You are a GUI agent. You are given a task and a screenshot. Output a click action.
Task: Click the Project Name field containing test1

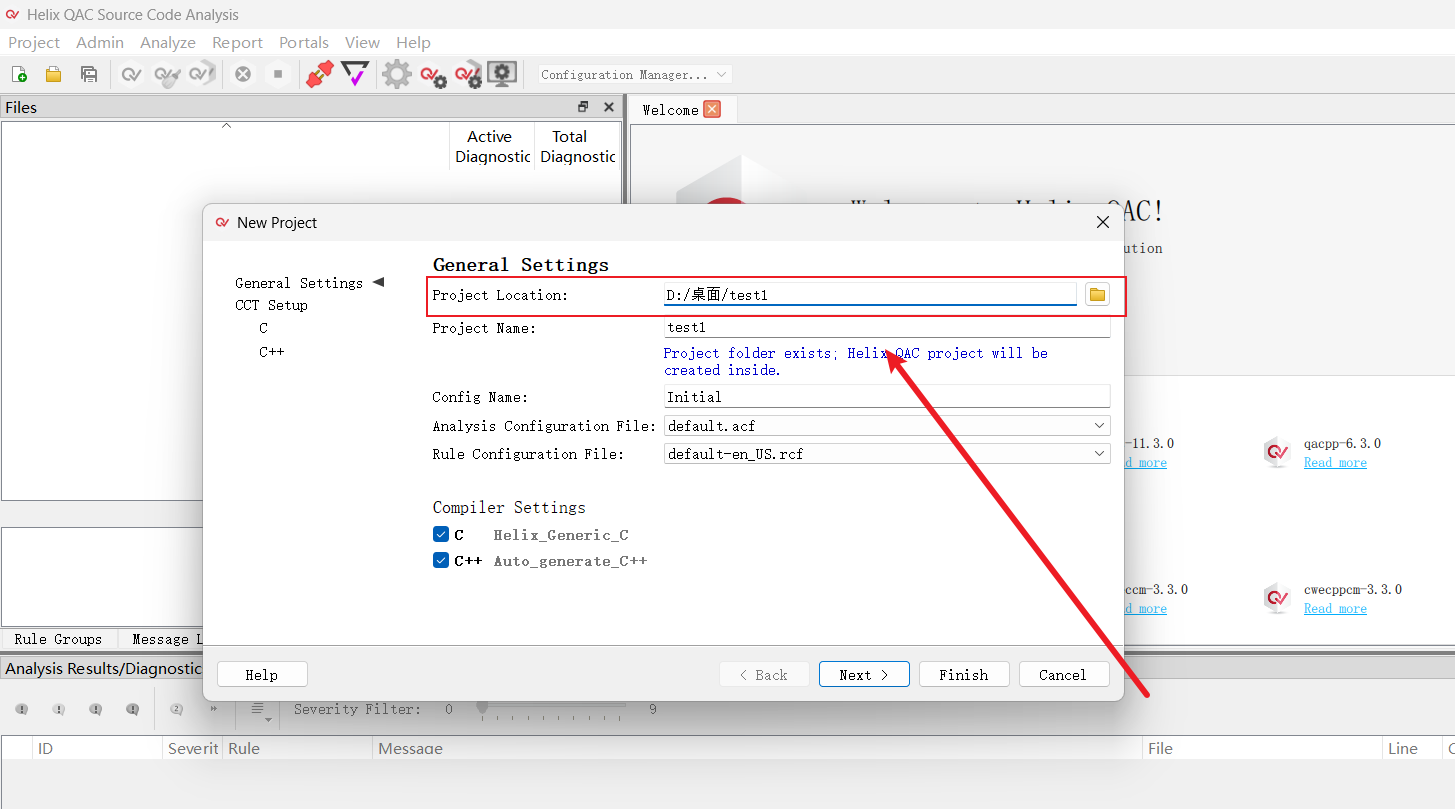coord(887,327)
